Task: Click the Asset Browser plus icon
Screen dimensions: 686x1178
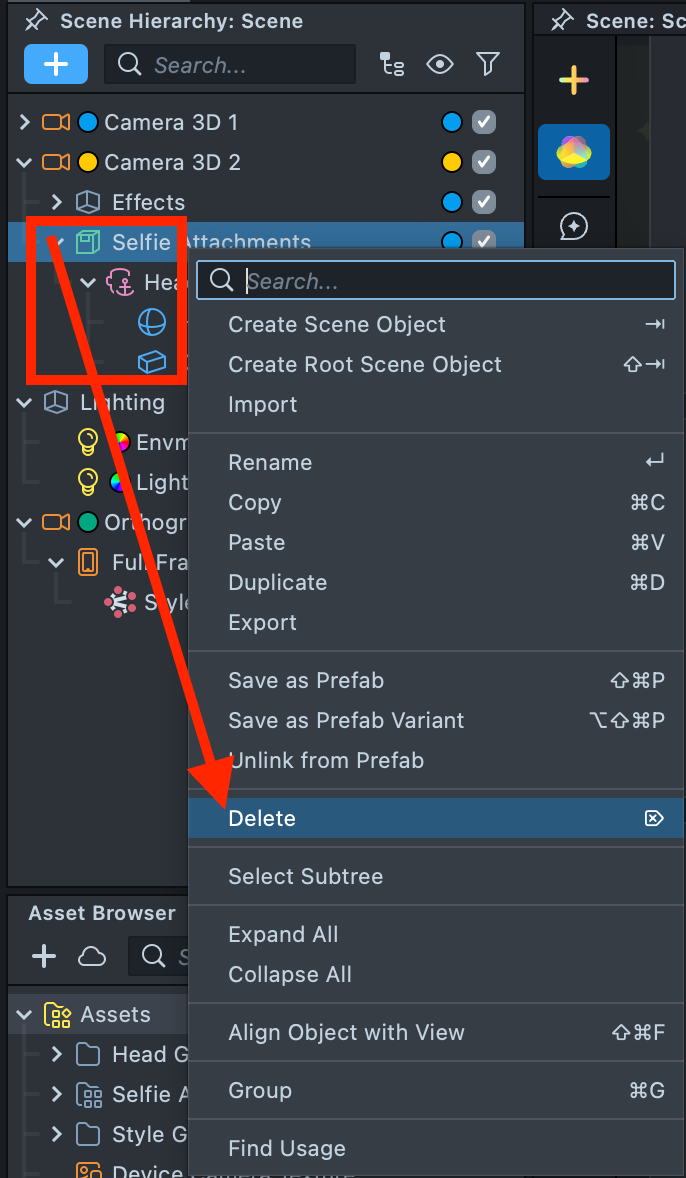Action: point(44,957)
